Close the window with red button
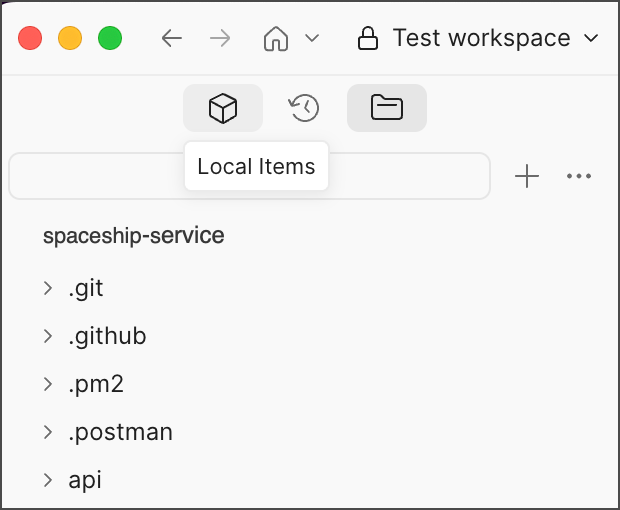The height and width of the screenshot is (510, 620). click(30, 39)
